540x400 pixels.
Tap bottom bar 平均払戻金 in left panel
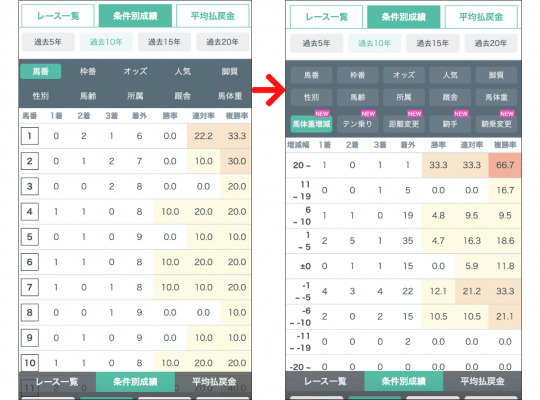click(214, 382)
